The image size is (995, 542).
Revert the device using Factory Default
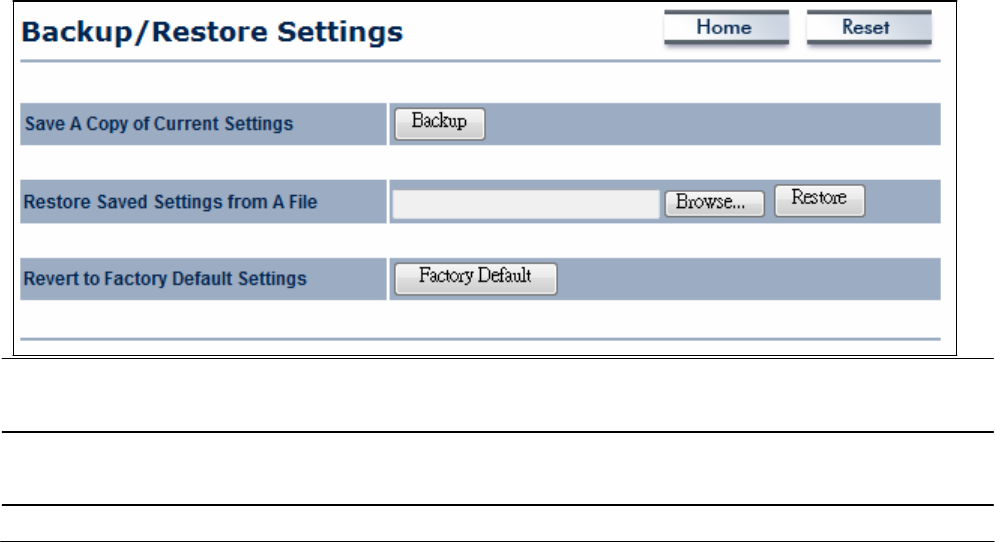point(476,278)
